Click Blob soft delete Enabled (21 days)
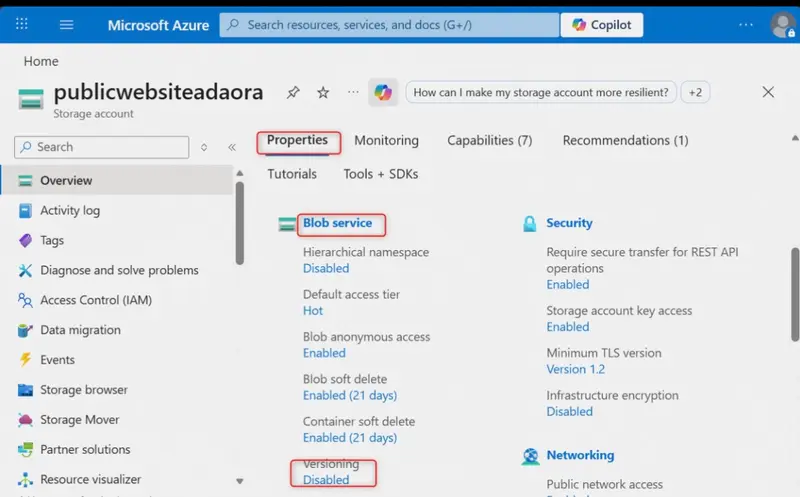 coord(350,395)
